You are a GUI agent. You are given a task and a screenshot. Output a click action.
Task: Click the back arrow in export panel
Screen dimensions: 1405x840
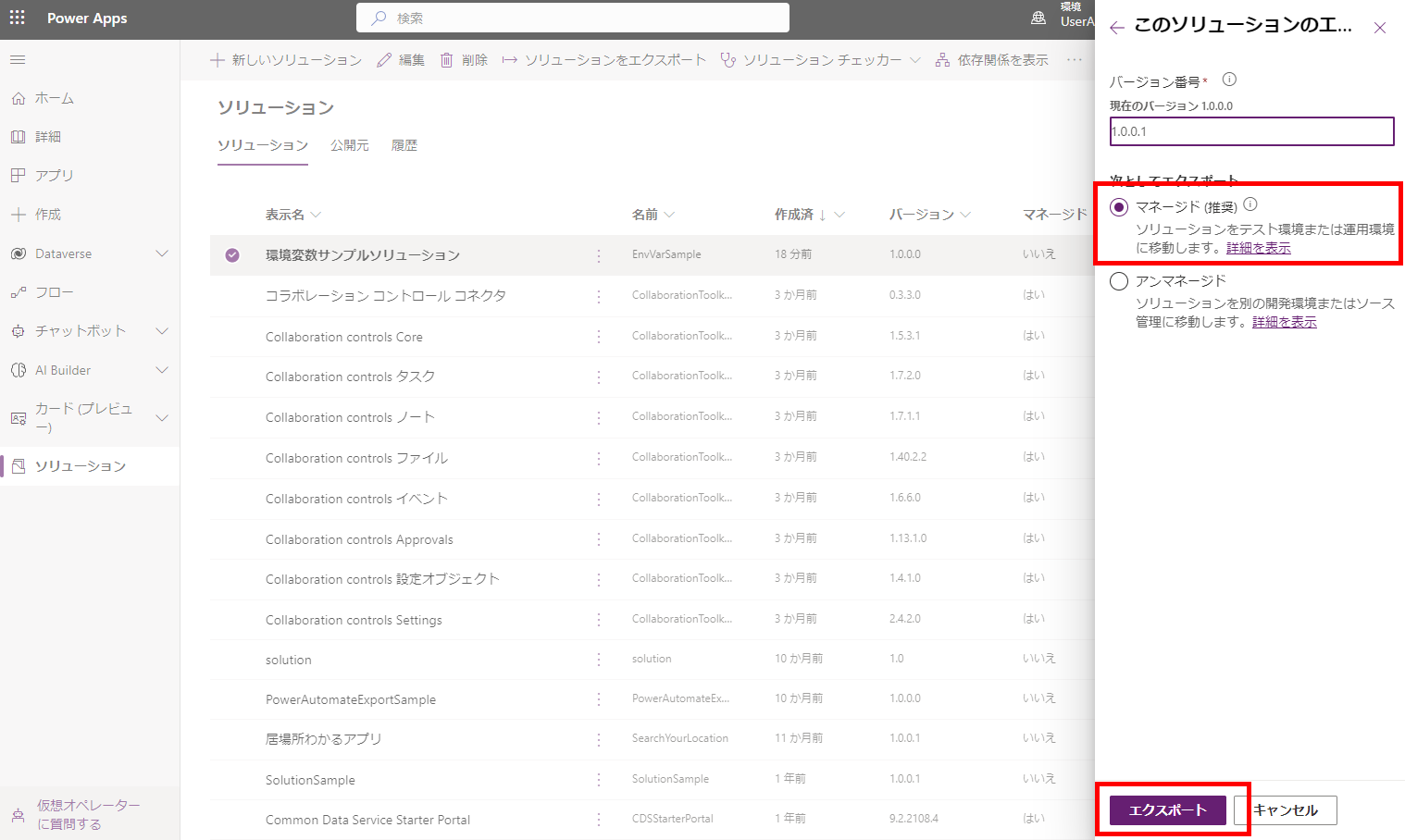[1117, 28]
